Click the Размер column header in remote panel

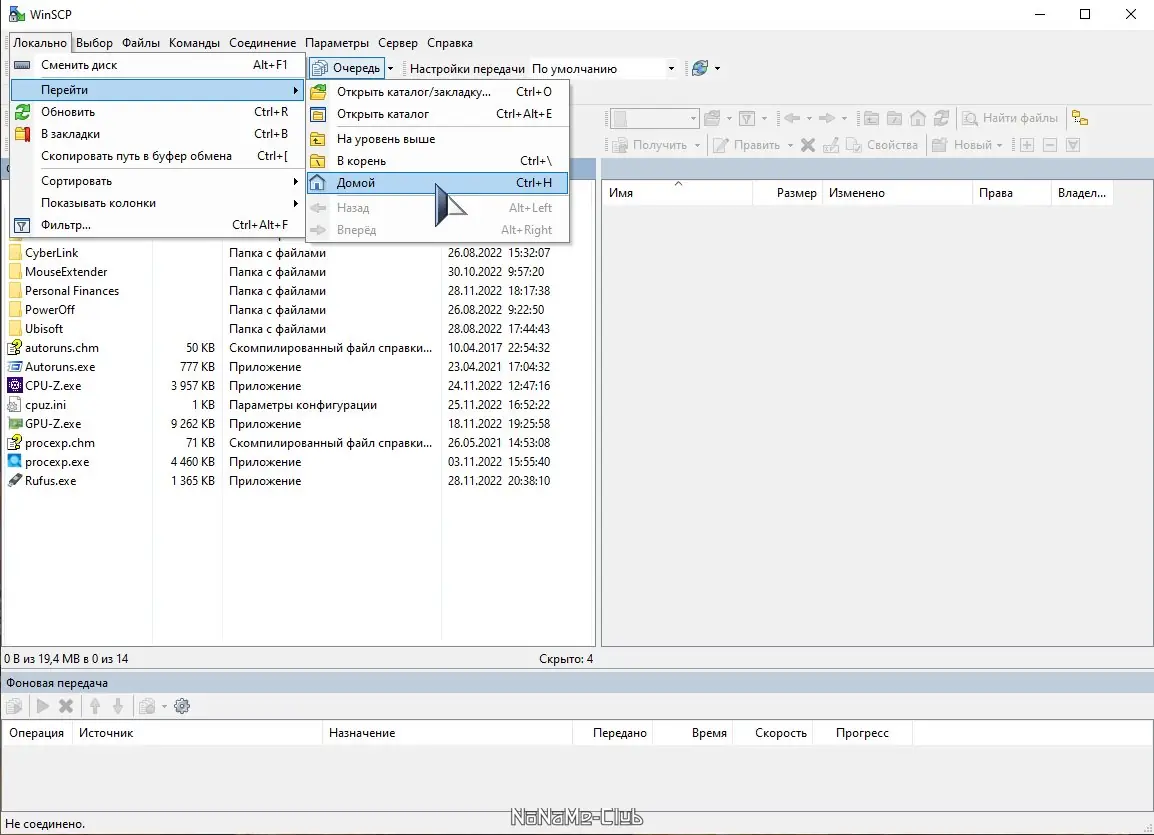(787, 193)
